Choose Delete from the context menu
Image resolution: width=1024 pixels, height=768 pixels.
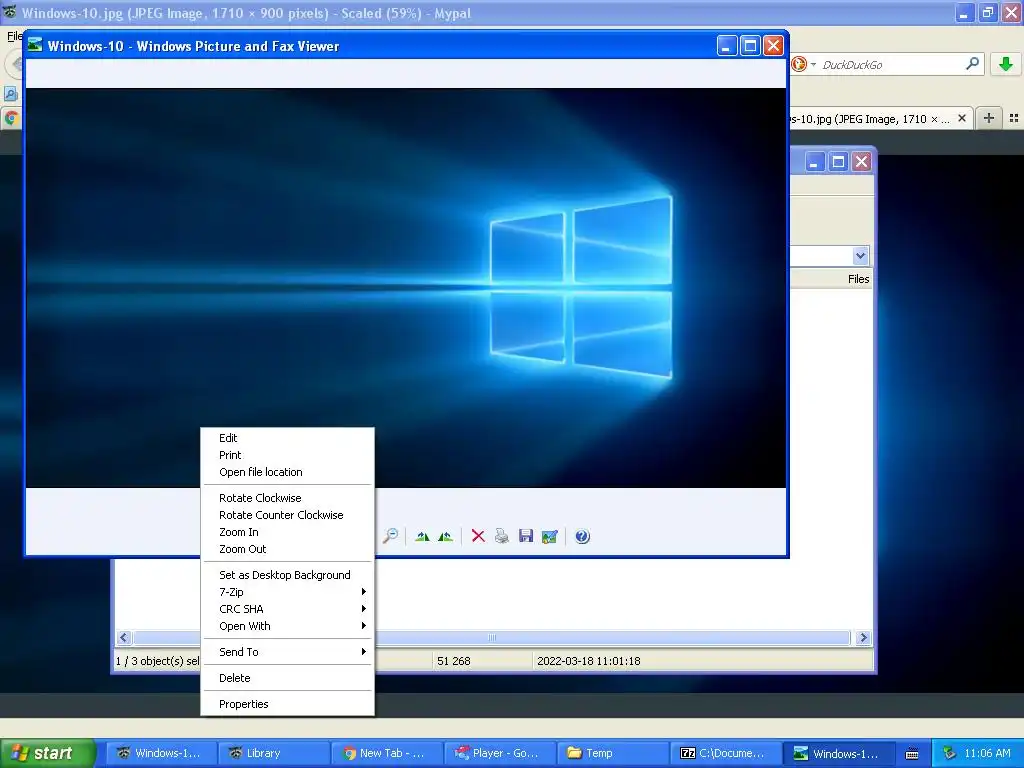tap(287, 678)
